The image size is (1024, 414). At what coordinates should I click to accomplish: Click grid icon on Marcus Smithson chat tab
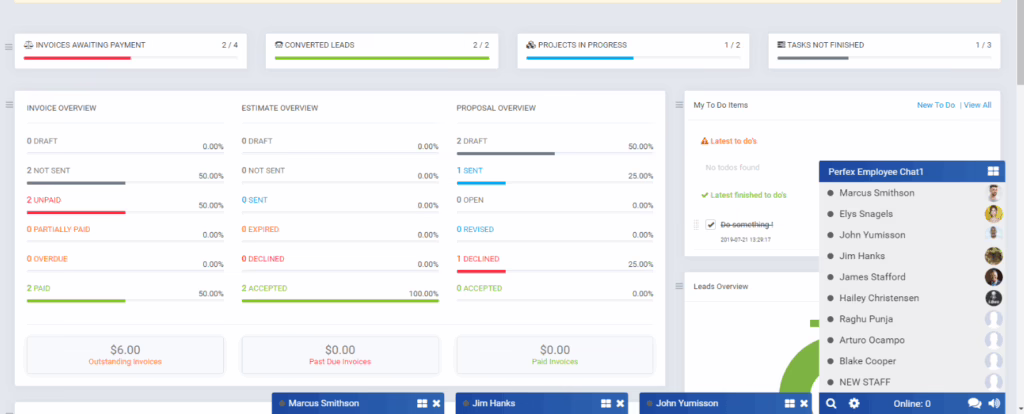coord(422,404)
